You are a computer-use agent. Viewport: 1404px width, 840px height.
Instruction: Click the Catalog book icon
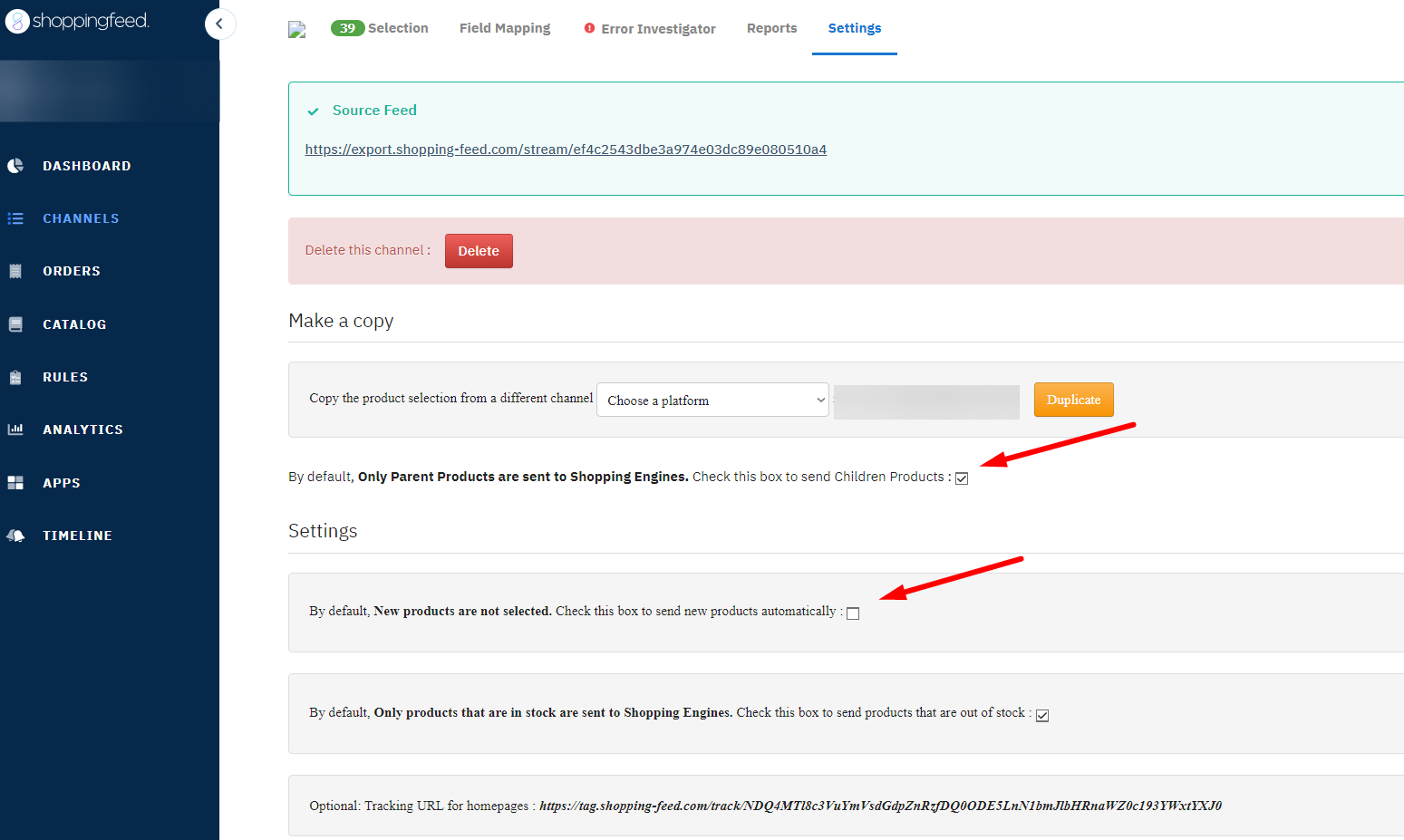(15, 324)
